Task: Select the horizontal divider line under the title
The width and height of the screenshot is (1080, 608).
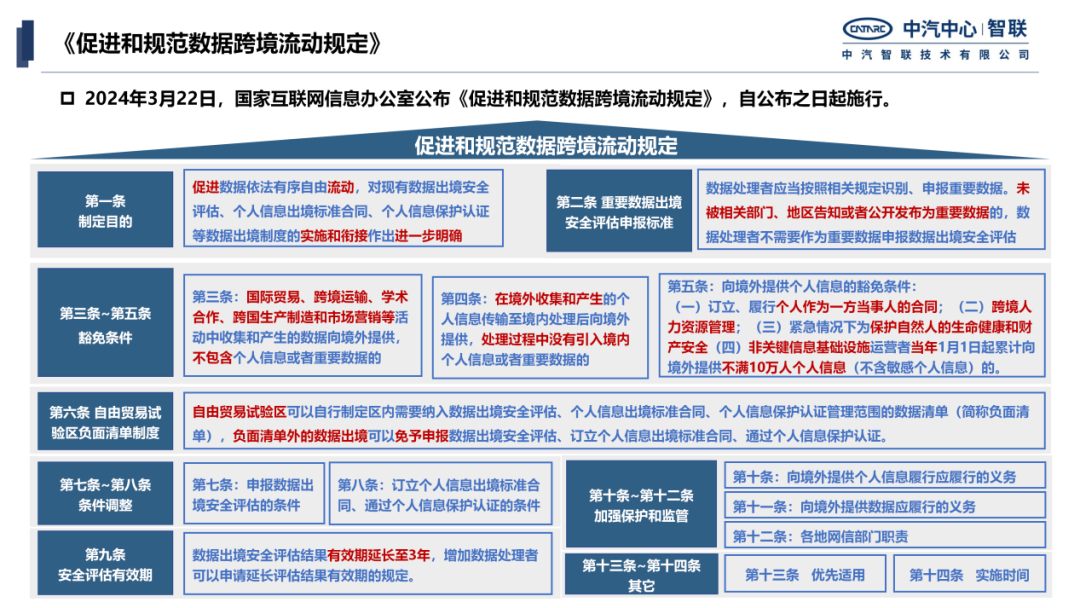Action: click(540, 73)
